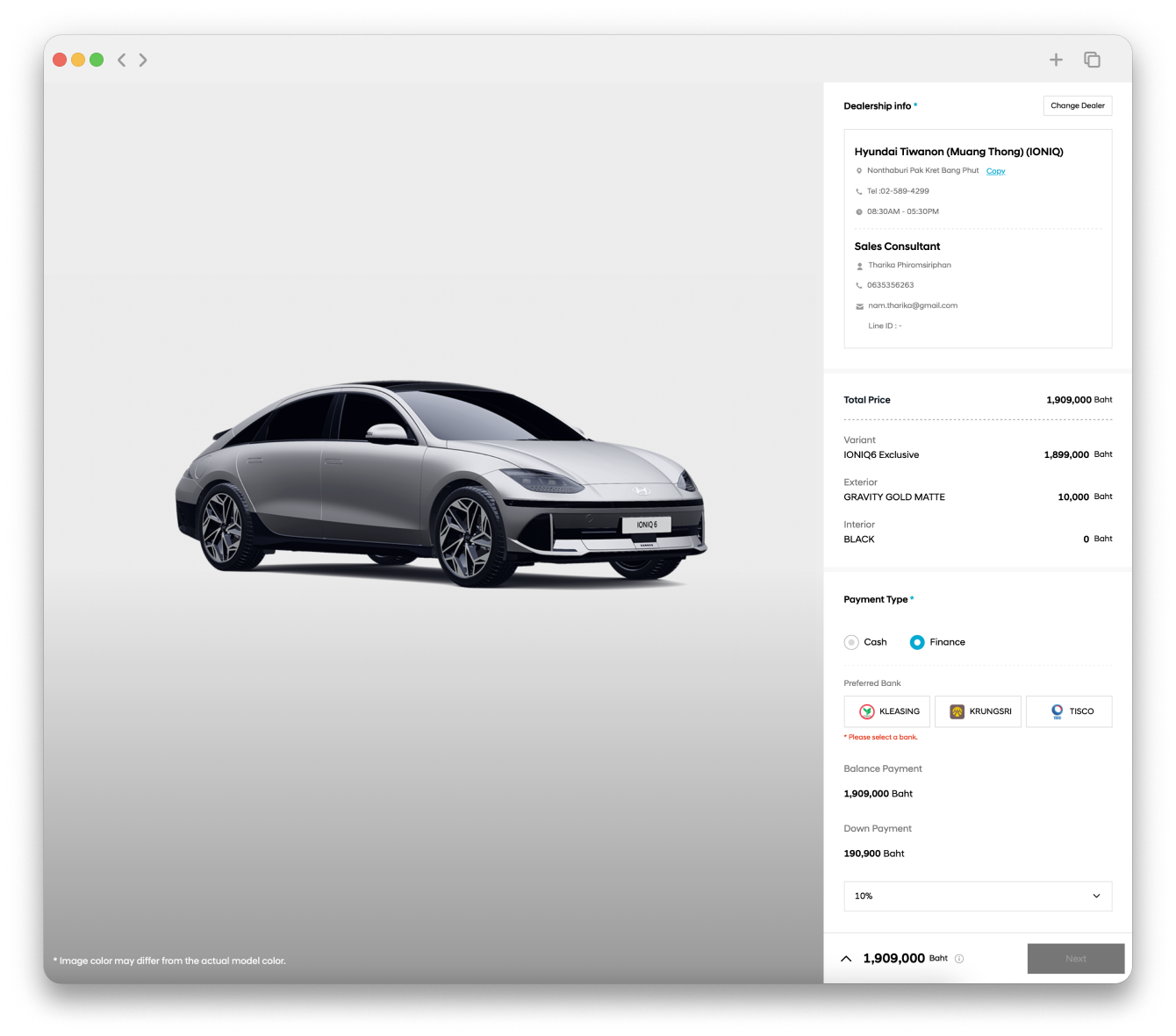Click the Nonthaburi Pak Kret Bang Phut address
The height and width of the screenshot is (1036, 1176).
pos(922,170)
